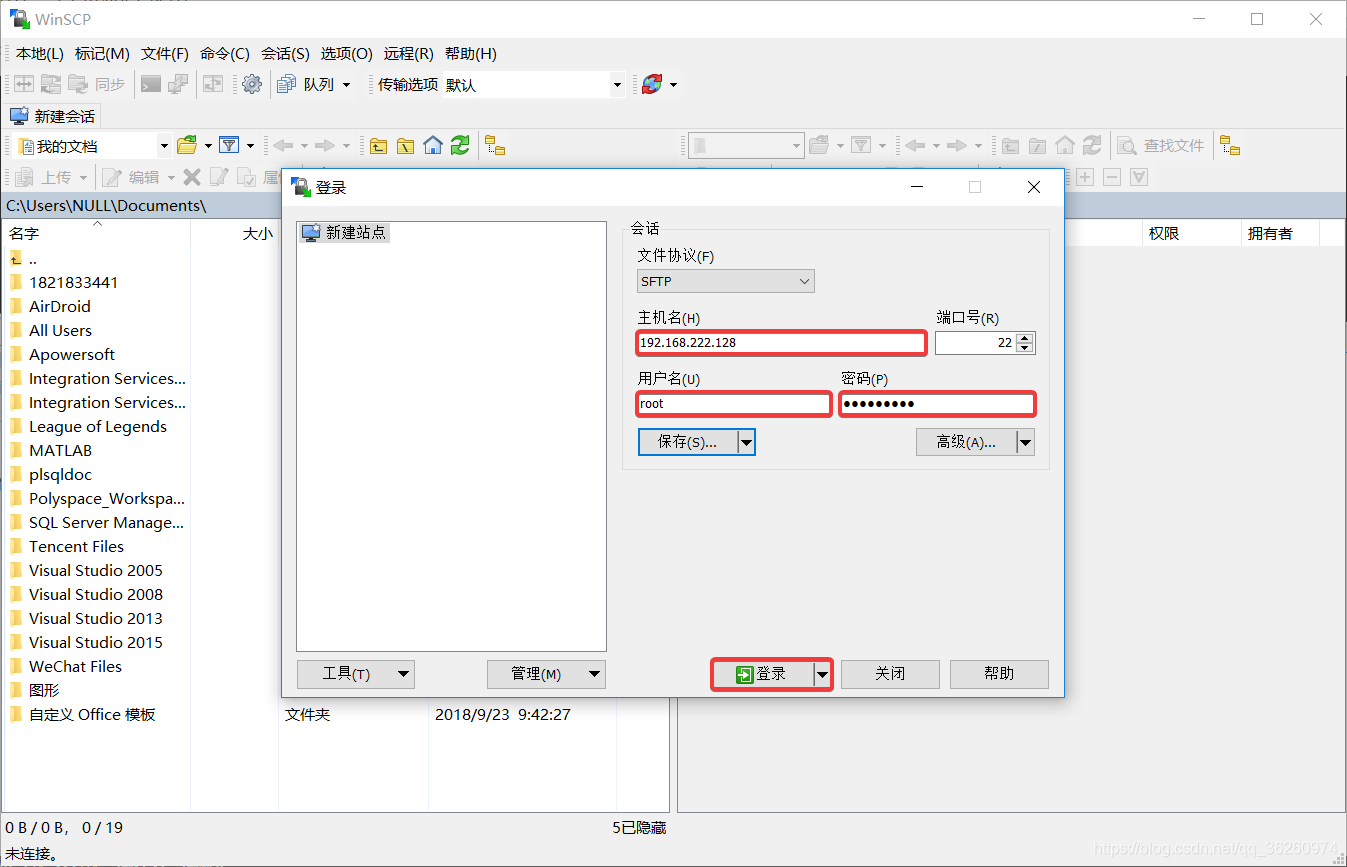1347x867 pixels.
Task: Click the Port number field showing 22
Action: [975, 343]
